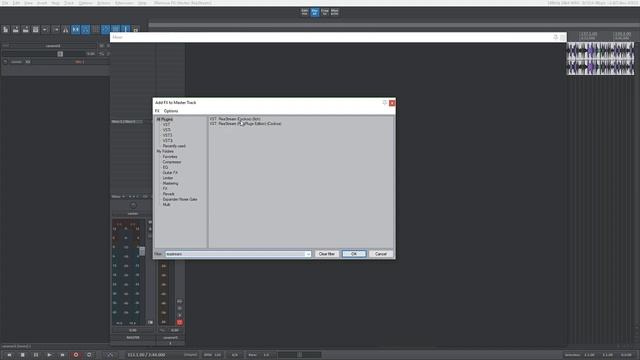Click the New project toolbar icon
Image resolution: width=640 pixels, height=360 pixels.
point(6,29)
